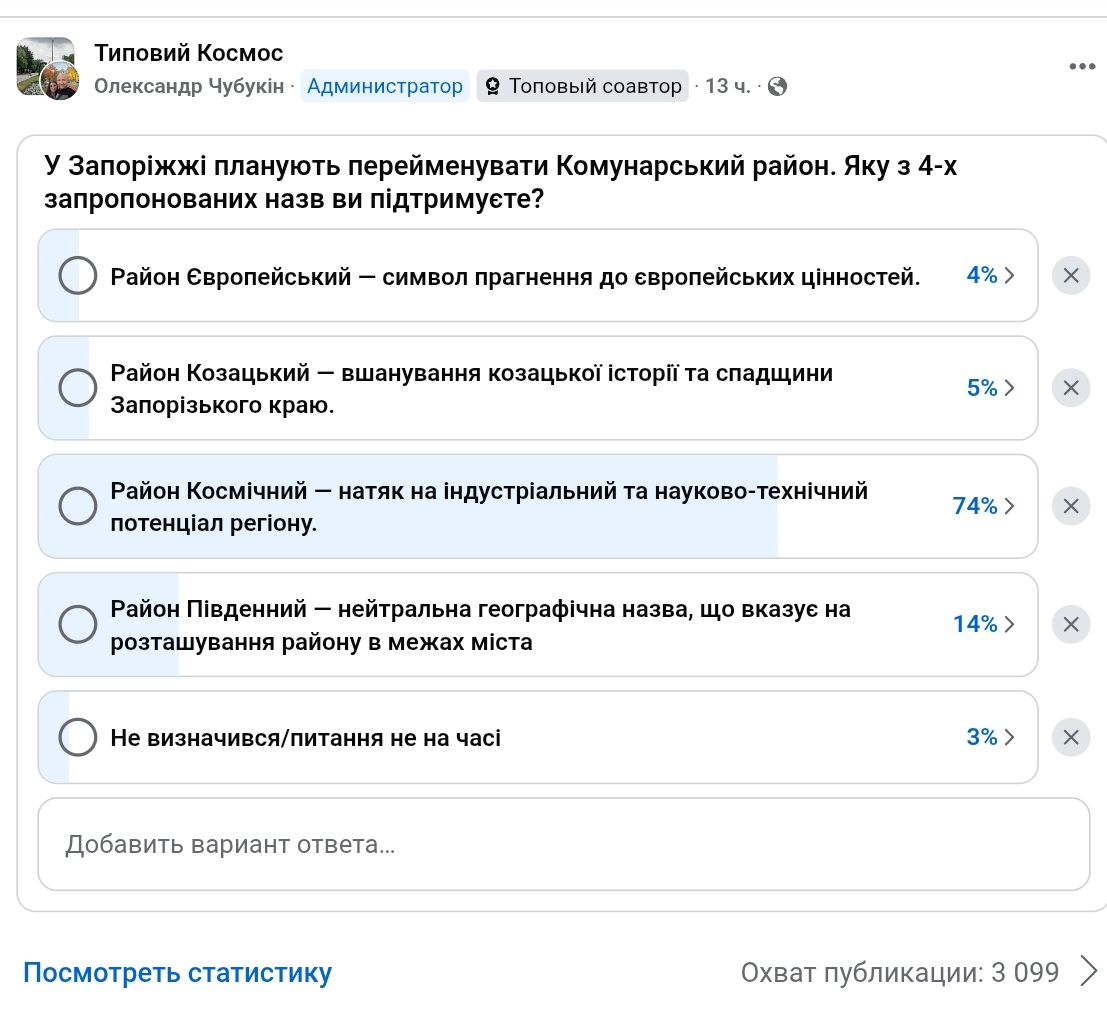Delete the Не визначився option with X

click(x=1070, y=738)
